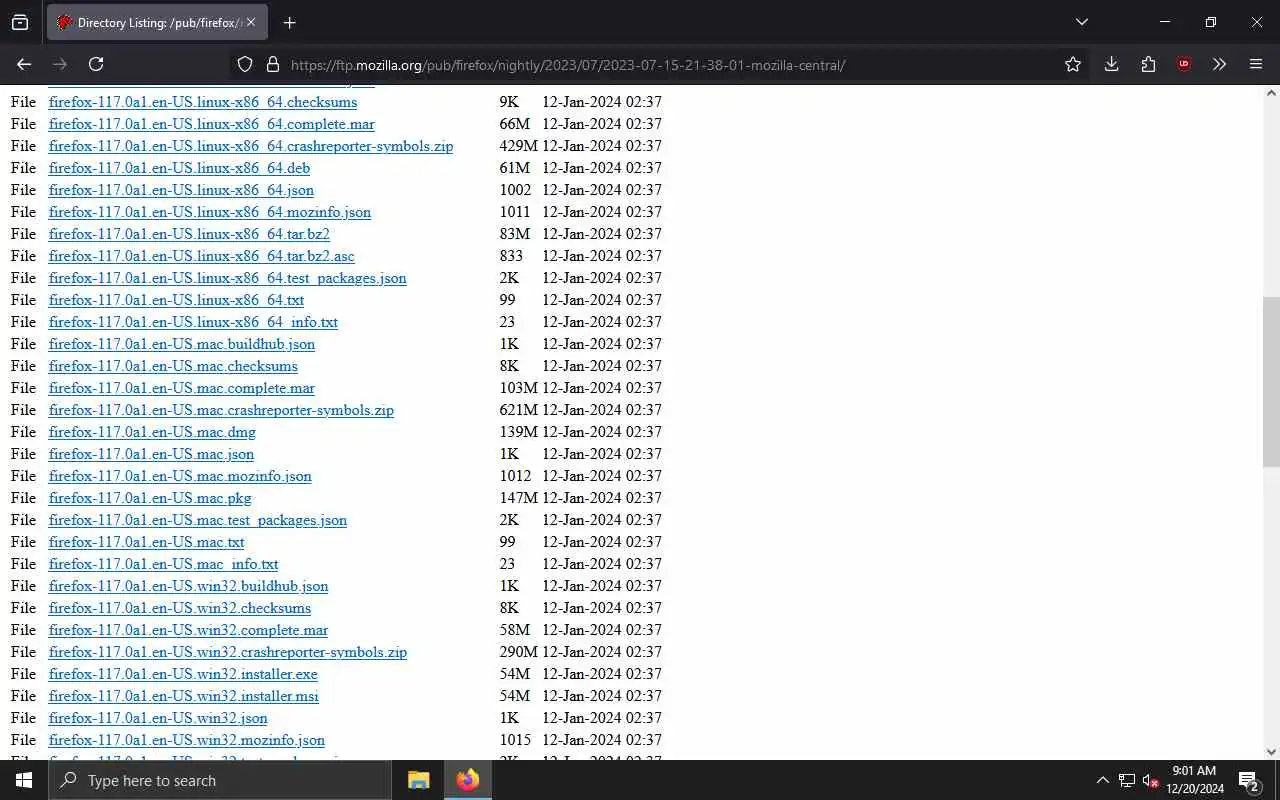
Task: Open File Explorer from the taskbar
Action: (418, 780)
